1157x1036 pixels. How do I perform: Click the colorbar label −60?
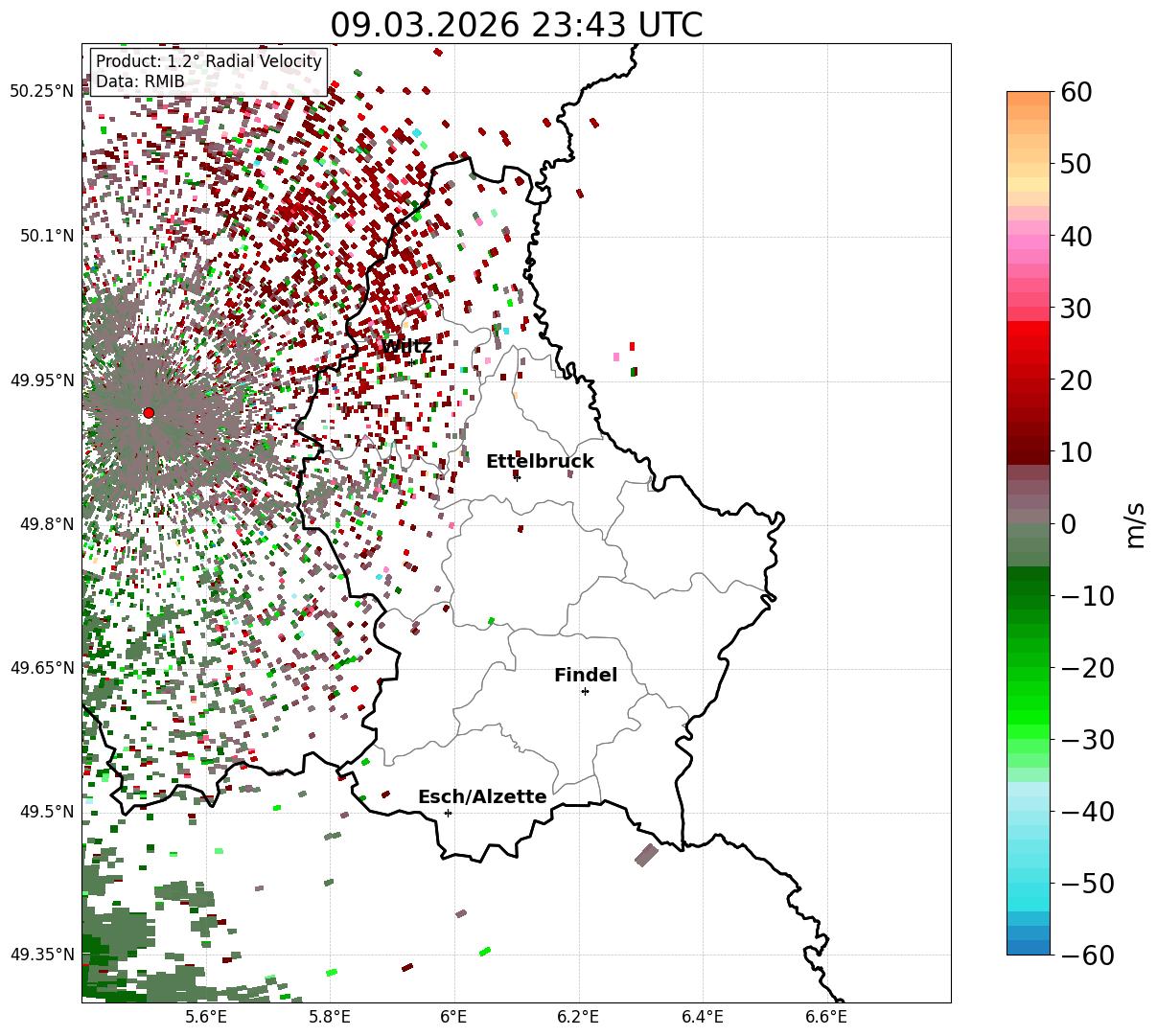[x=1087, y=955]
